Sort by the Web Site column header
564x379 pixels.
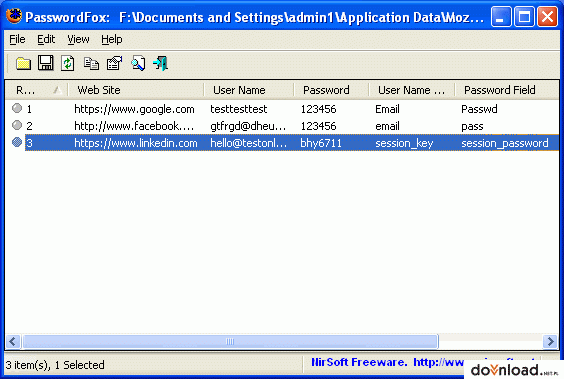pyautogui.click(x=136, y=90)
